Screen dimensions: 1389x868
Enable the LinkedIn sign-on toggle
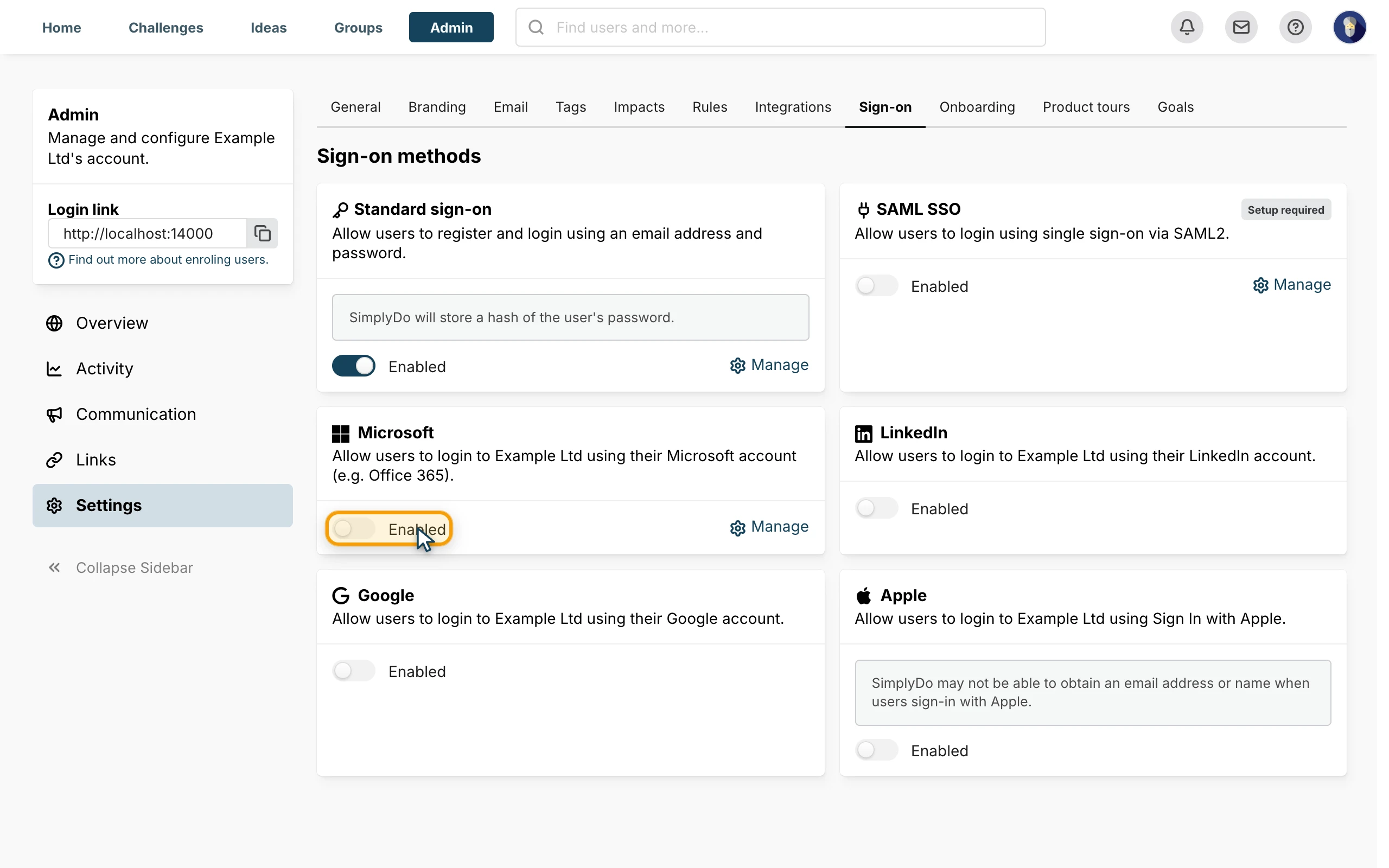[x=876, y=508]
